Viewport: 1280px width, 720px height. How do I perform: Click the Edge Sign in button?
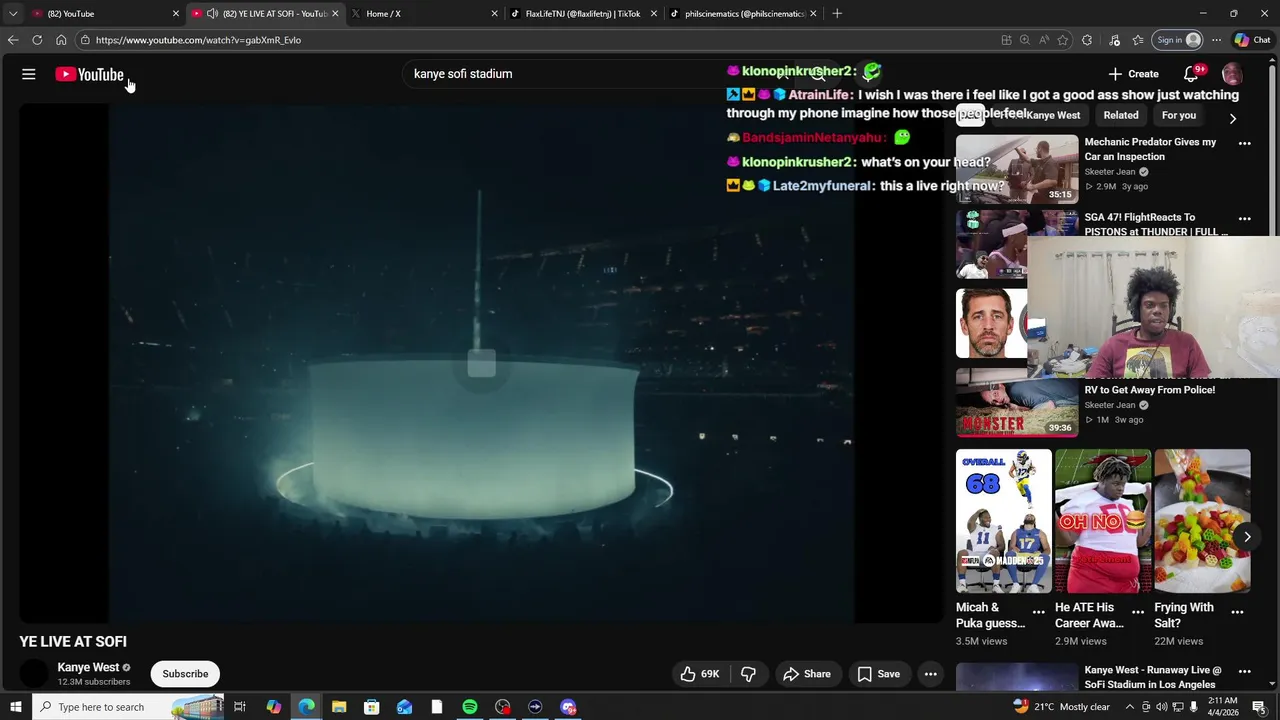click(x=1177, y=40)
